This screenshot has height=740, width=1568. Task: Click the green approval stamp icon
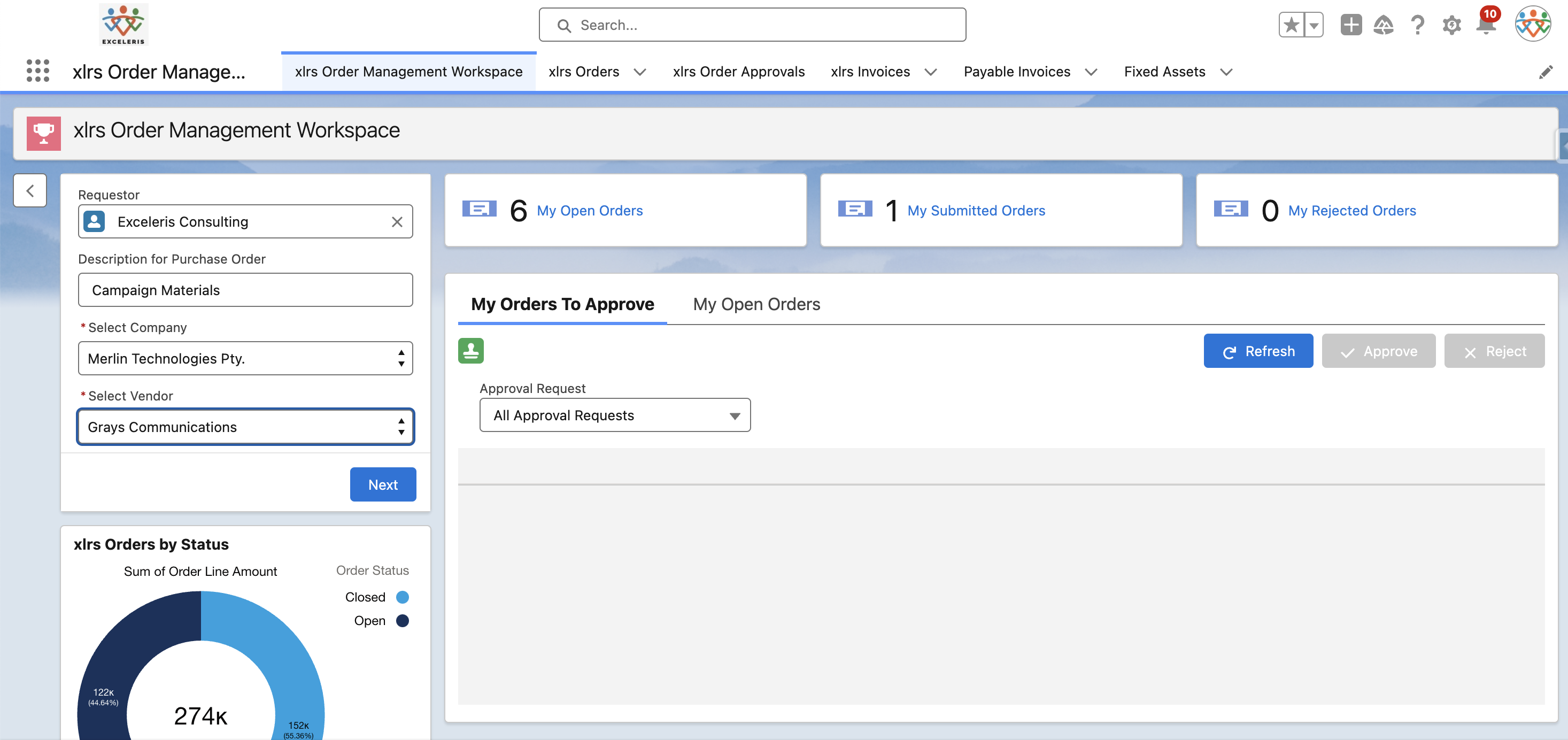click(x=470, y=351)
